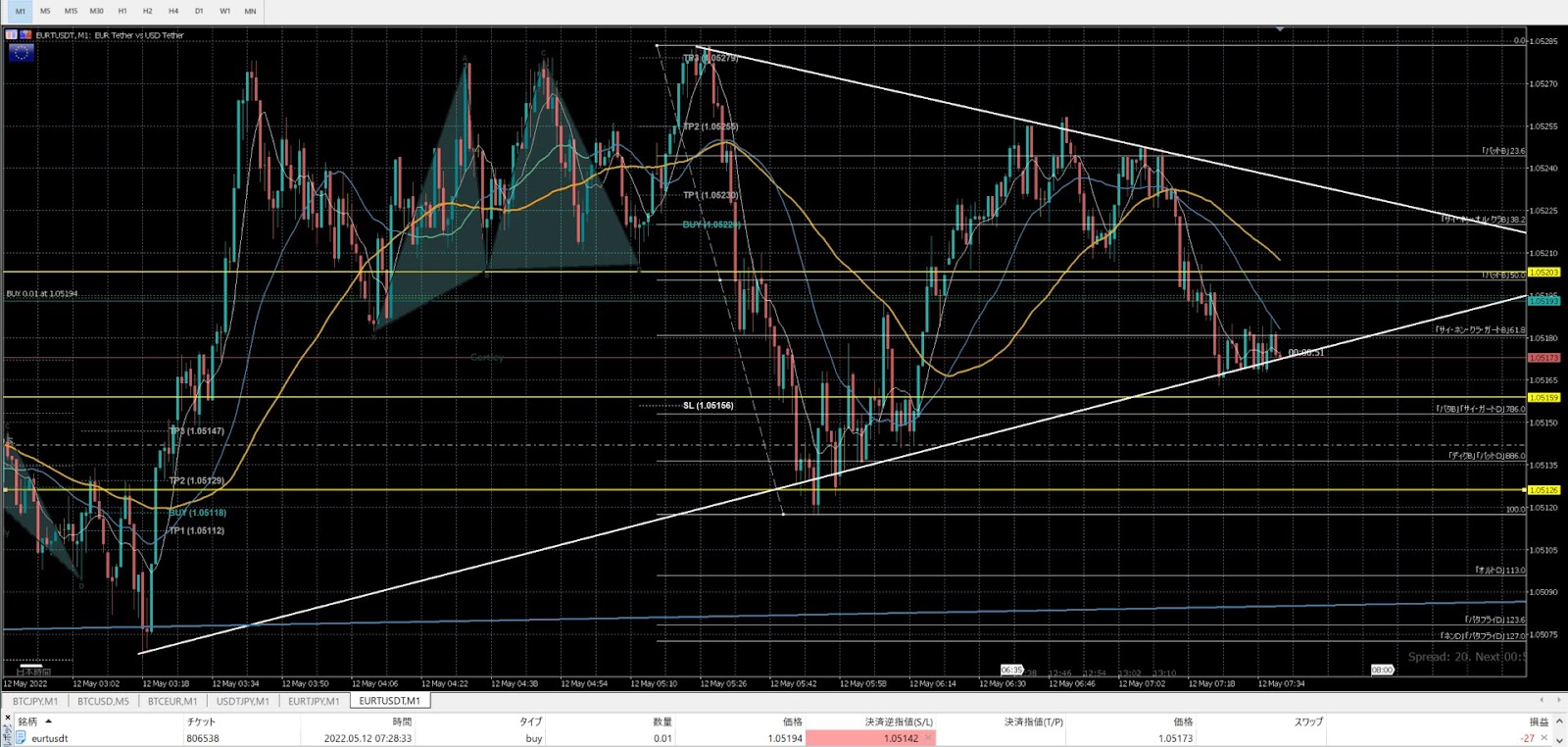
Task: Switch chart to M5 timeframe
Action: [x=45, y=11]
